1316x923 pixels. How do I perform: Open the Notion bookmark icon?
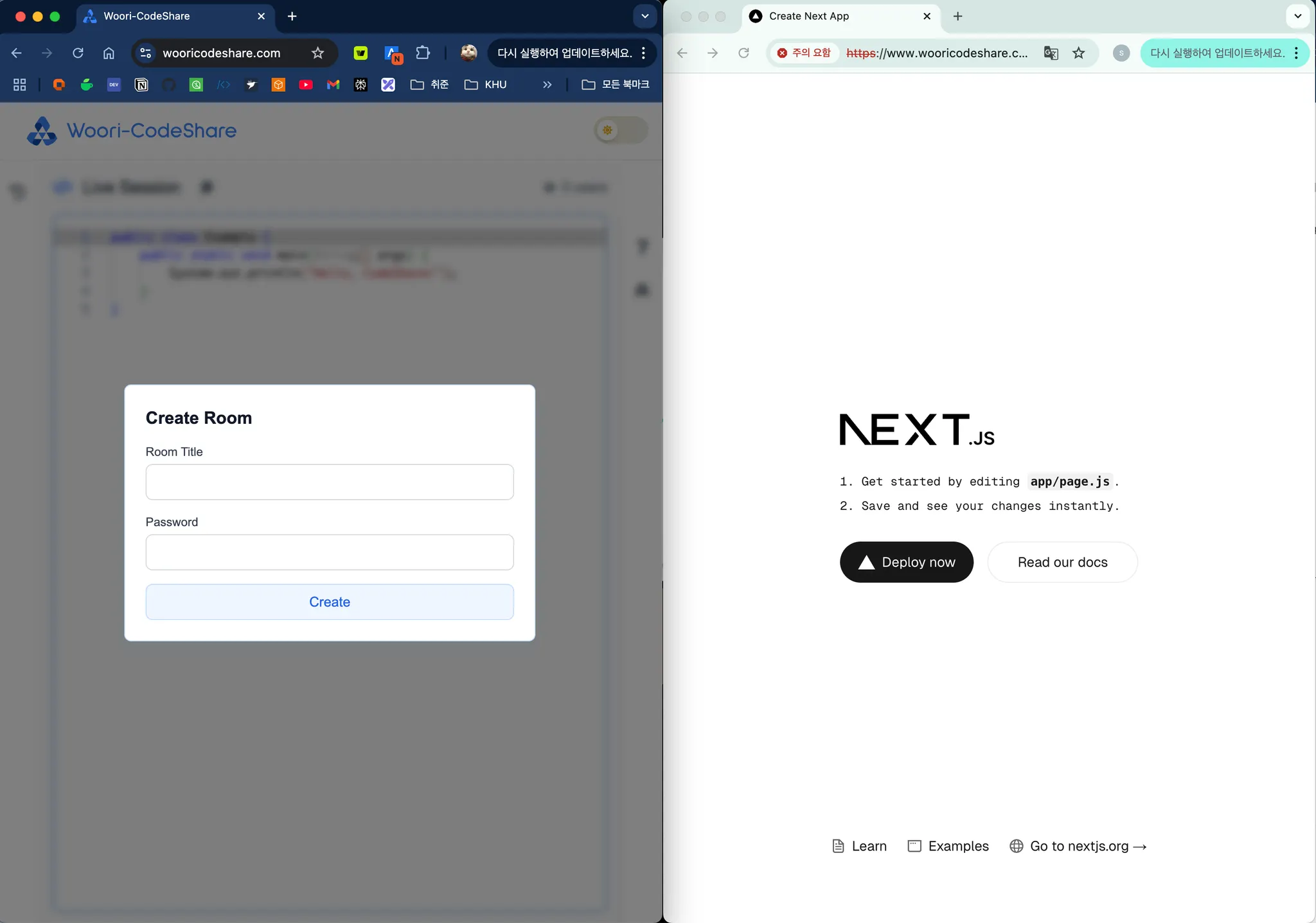[x=141, y=85]
